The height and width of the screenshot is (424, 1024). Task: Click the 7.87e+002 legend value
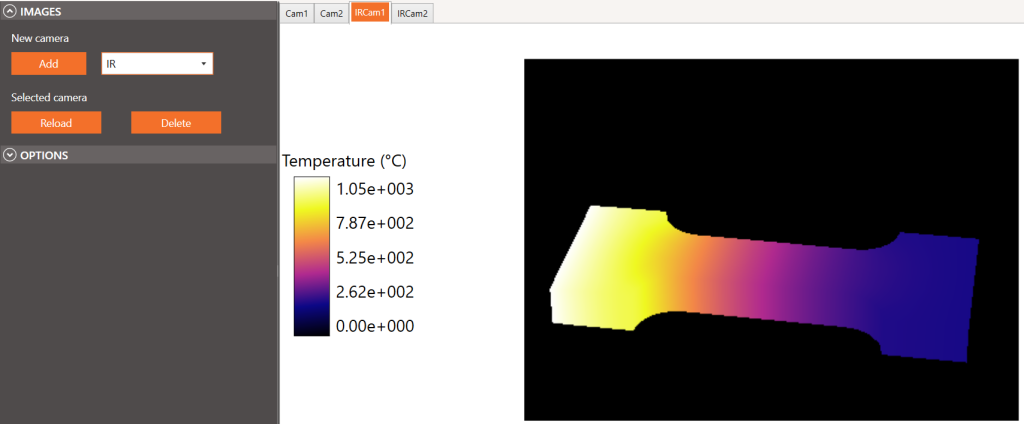tap(375, 223)
